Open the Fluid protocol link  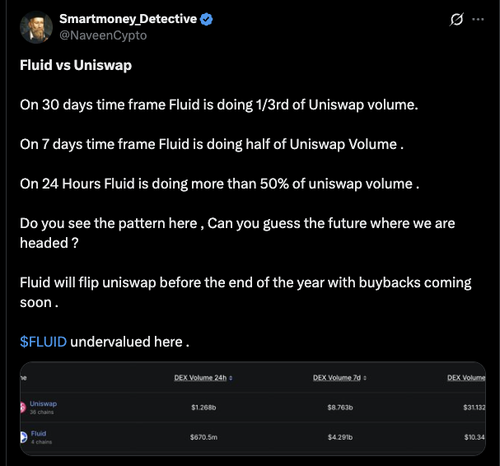(x=39, y=433)
